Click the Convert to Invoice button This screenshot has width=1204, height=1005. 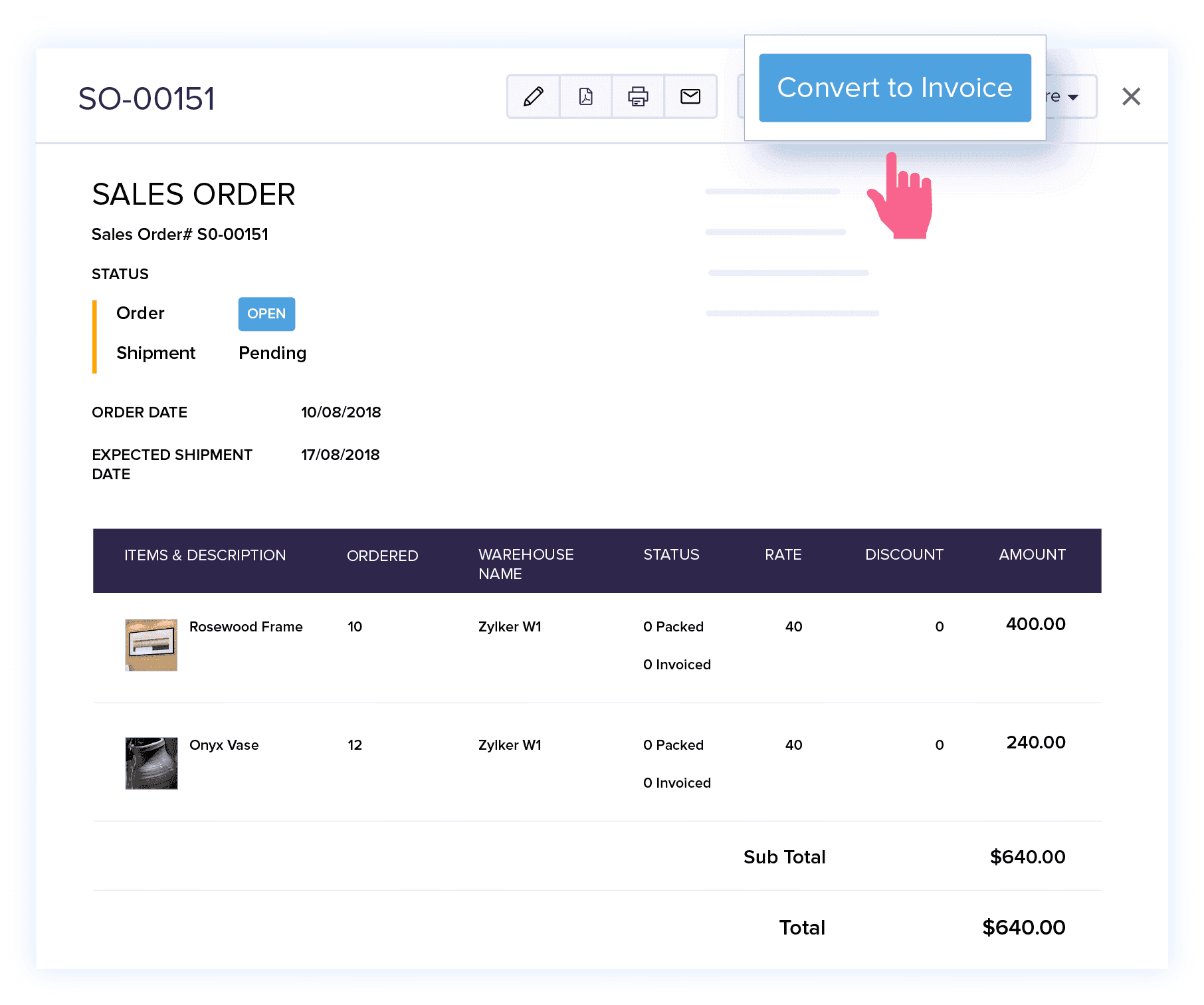tap(894, 88)
